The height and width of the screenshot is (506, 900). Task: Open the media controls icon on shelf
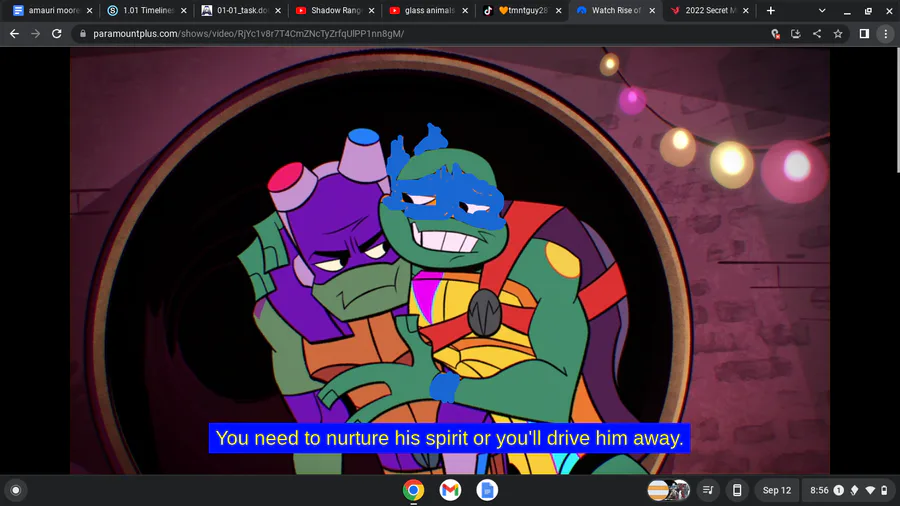point(708,490)
